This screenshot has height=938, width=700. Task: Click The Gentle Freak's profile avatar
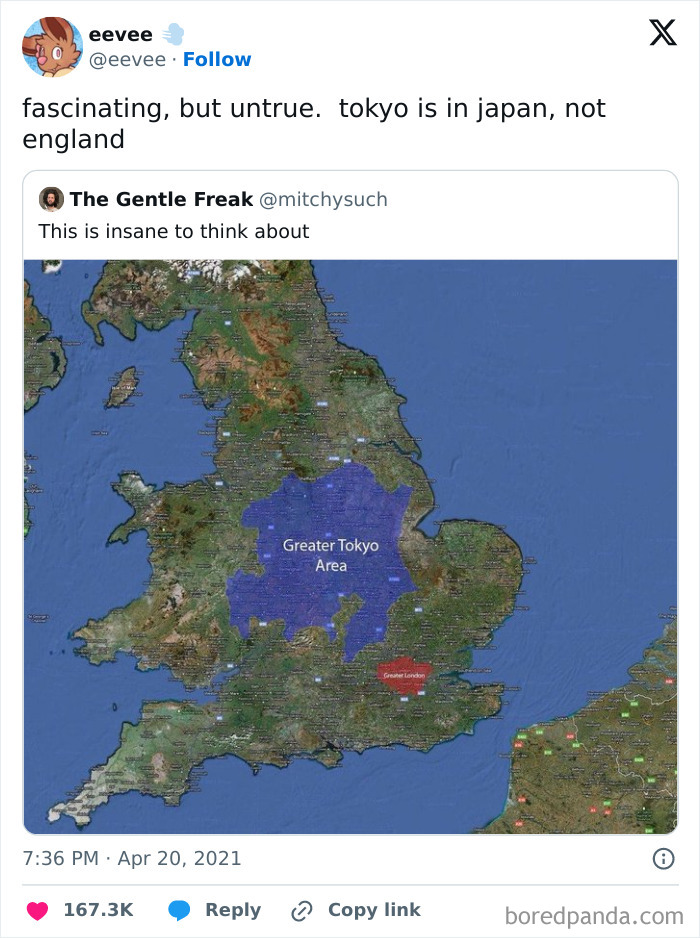52,199
